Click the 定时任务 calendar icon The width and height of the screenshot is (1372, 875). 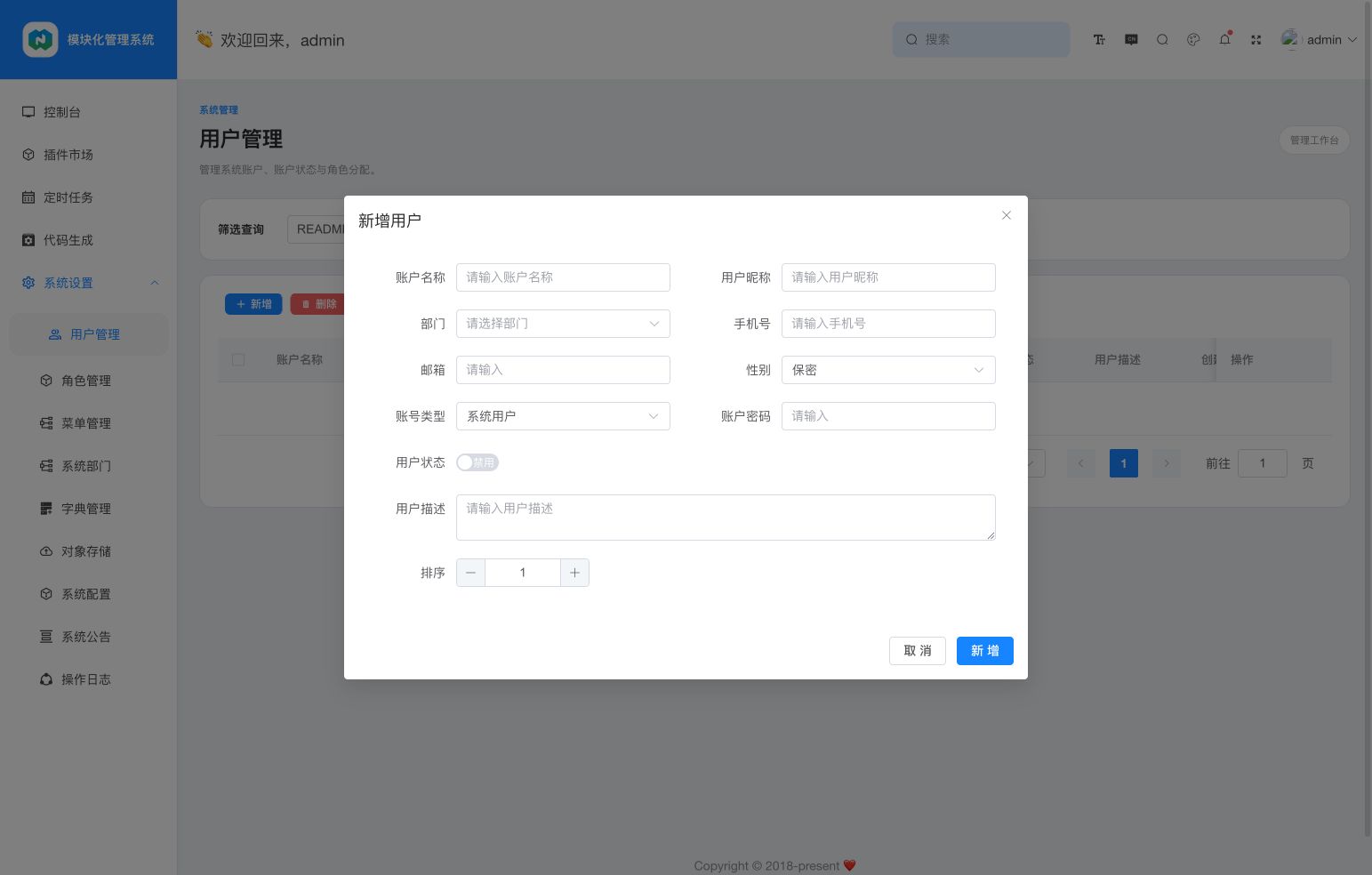(28, 197)
